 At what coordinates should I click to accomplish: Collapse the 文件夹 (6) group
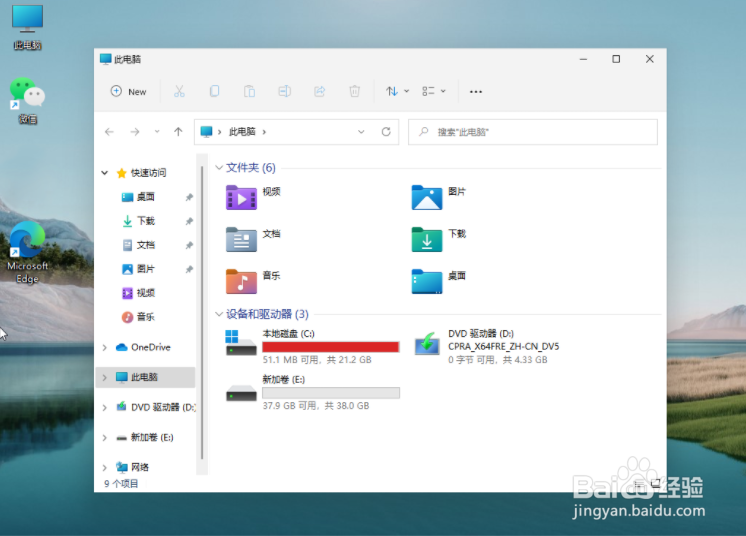point(219,167)
